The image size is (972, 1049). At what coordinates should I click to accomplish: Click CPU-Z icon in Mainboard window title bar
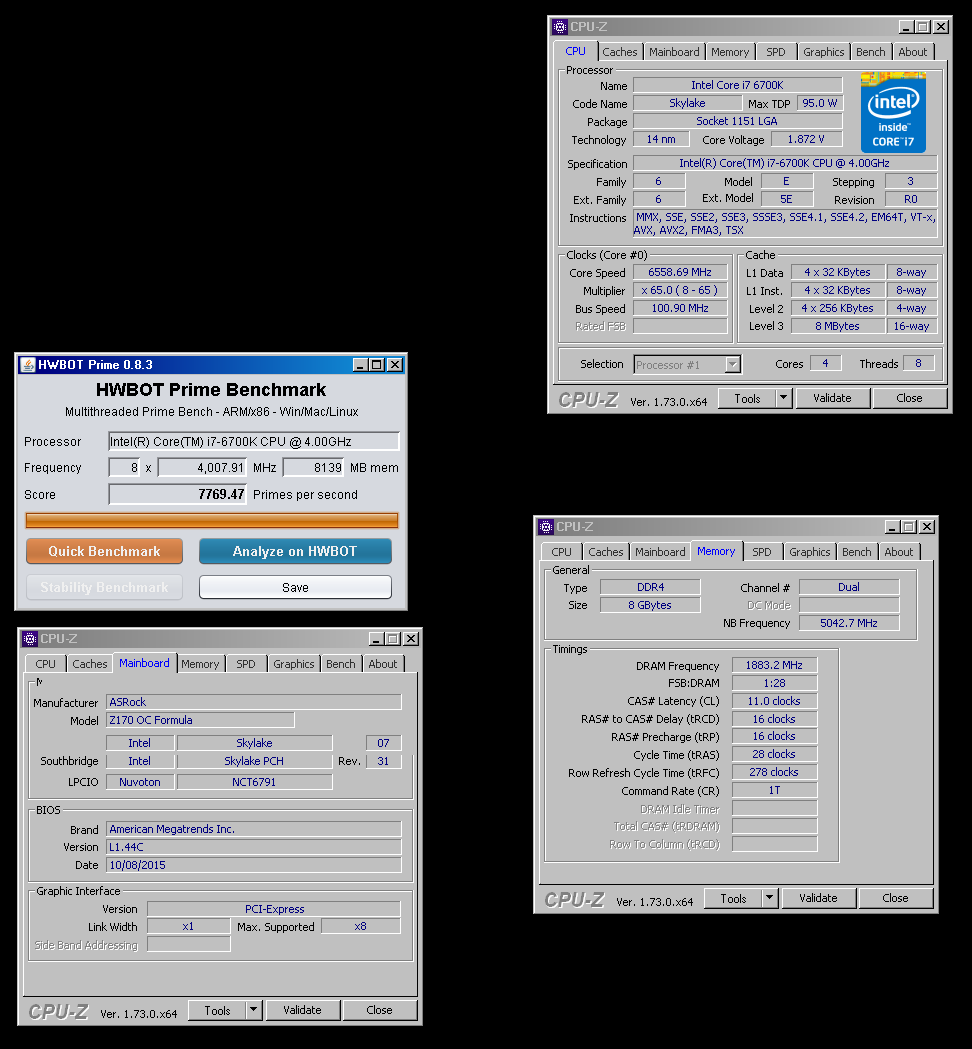(x=29, y=639)
